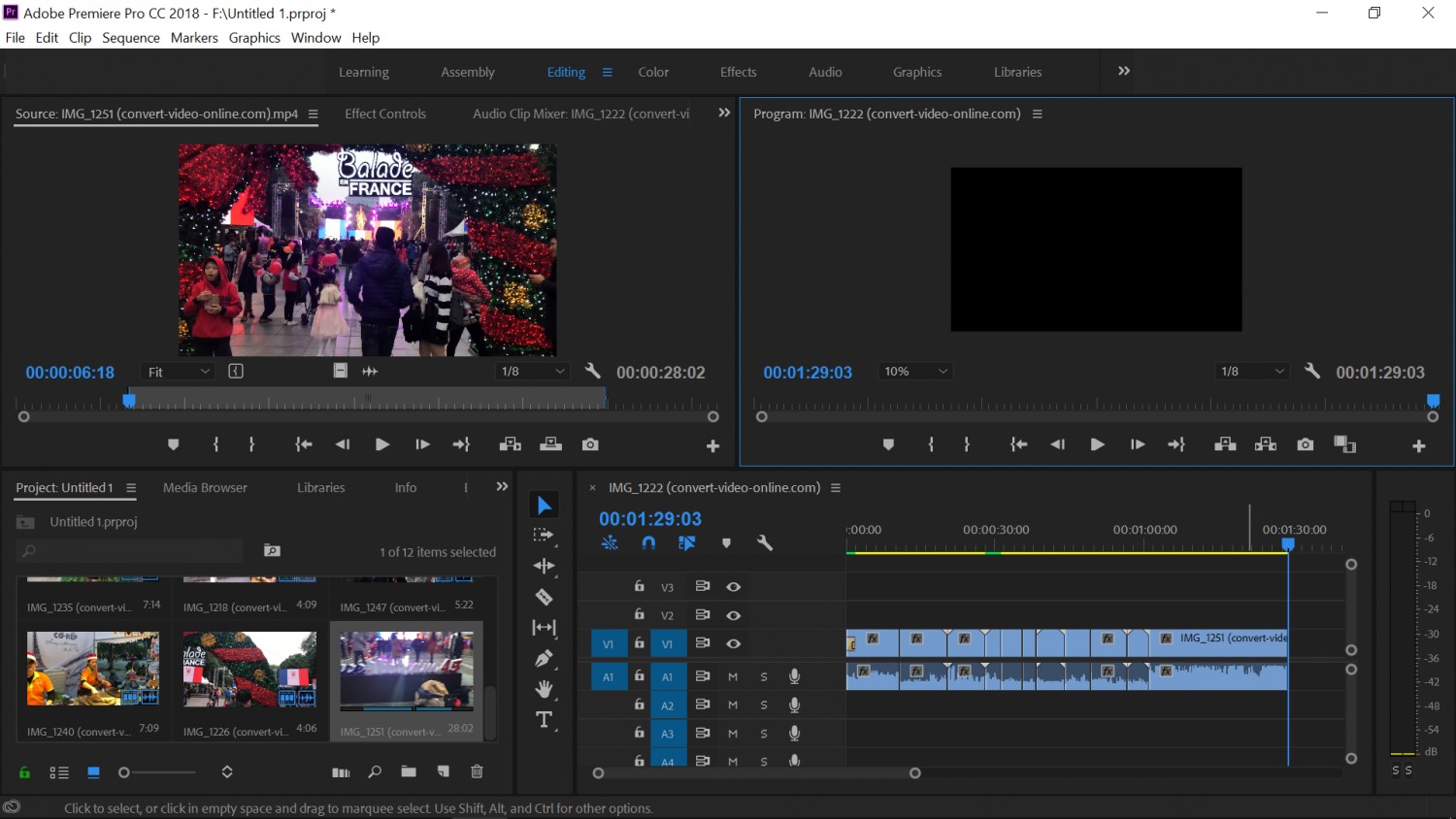1456x819 pixels.
Task: Open Program monitor 1/8 resolution dropdown
Action: [1252, 372]
